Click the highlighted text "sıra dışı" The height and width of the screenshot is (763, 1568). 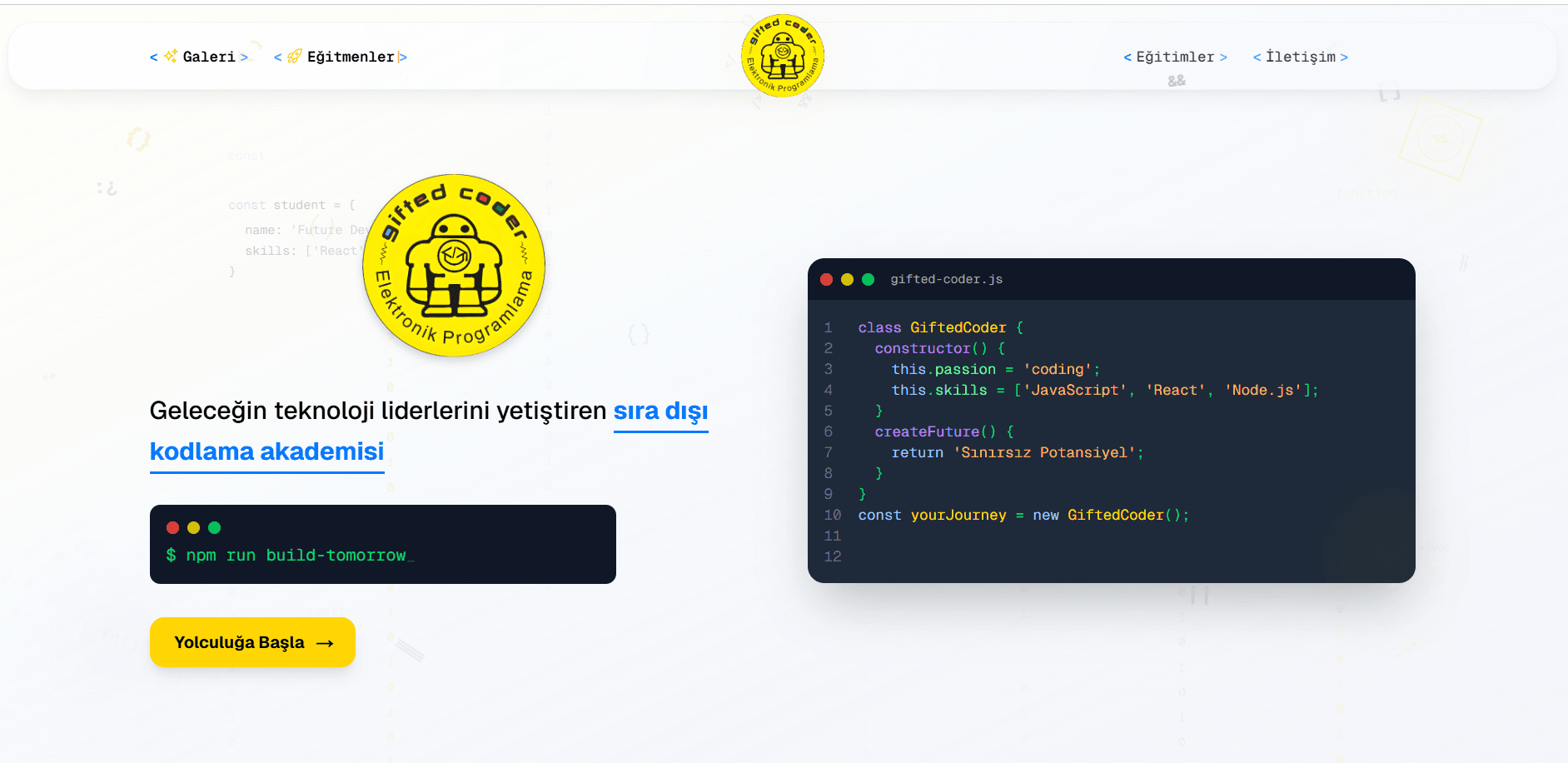pos(661,411)
